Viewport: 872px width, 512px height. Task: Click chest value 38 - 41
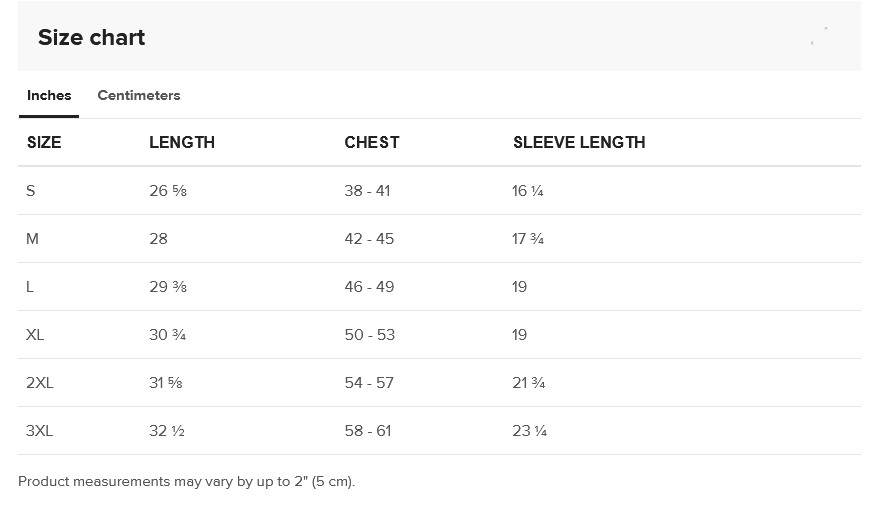point(367,191)
